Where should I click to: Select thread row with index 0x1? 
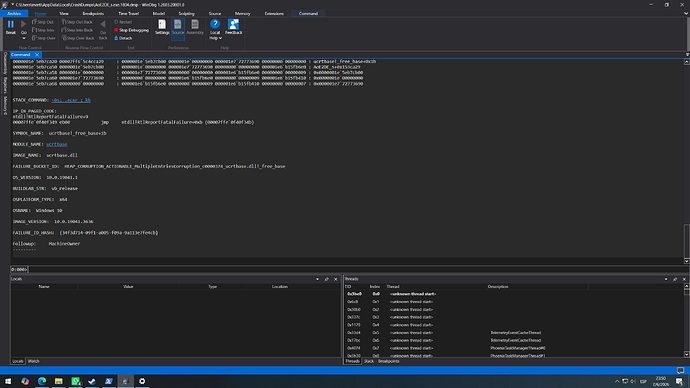tap(514, 302)
